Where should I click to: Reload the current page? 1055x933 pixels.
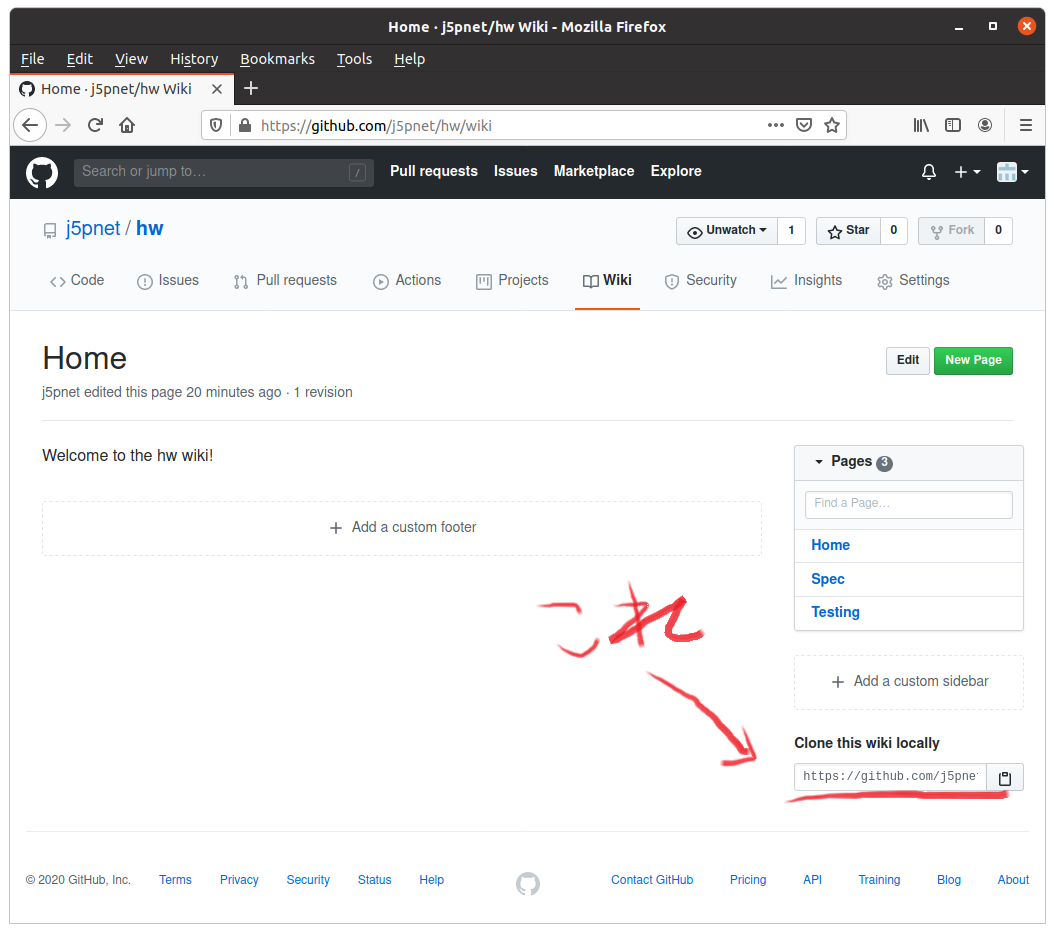click(95, 125)
